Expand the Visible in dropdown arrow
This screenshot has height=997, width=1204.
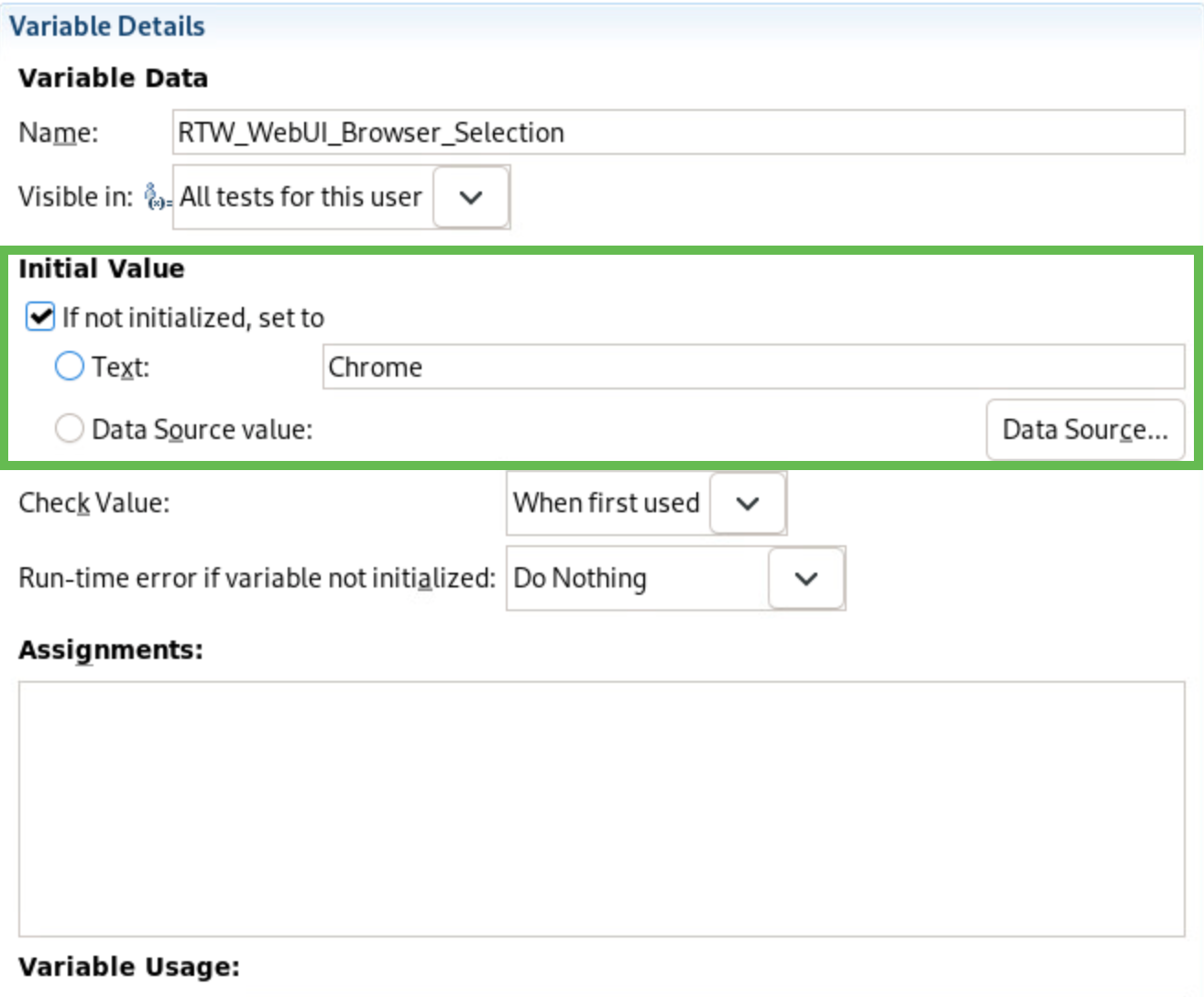471,197
